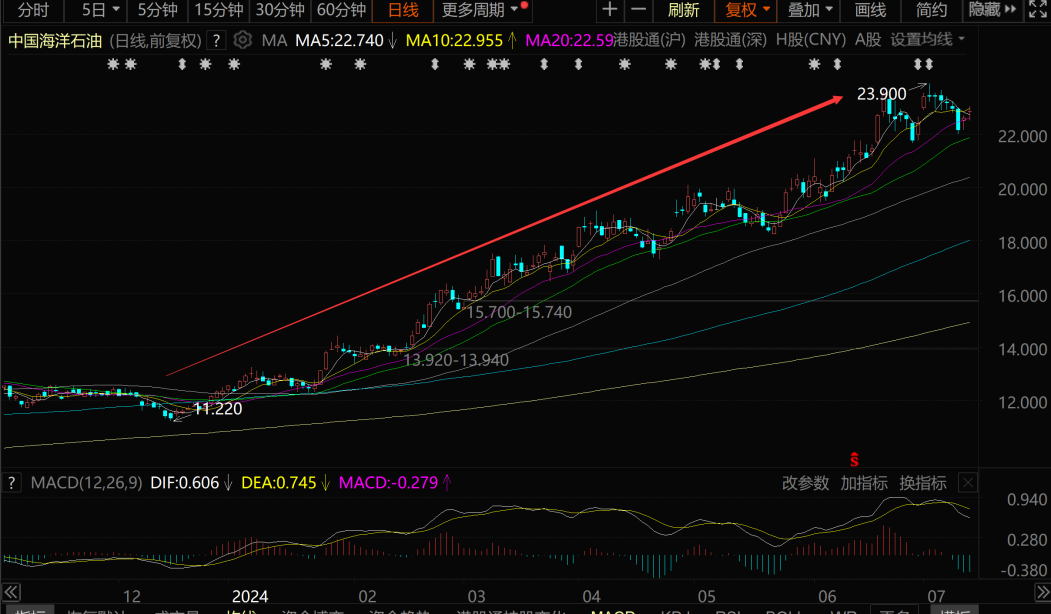The width and height of the screenshot is (1051, 614).
Task: Toggle 简约 simple mode
Action: click(932, 10)
